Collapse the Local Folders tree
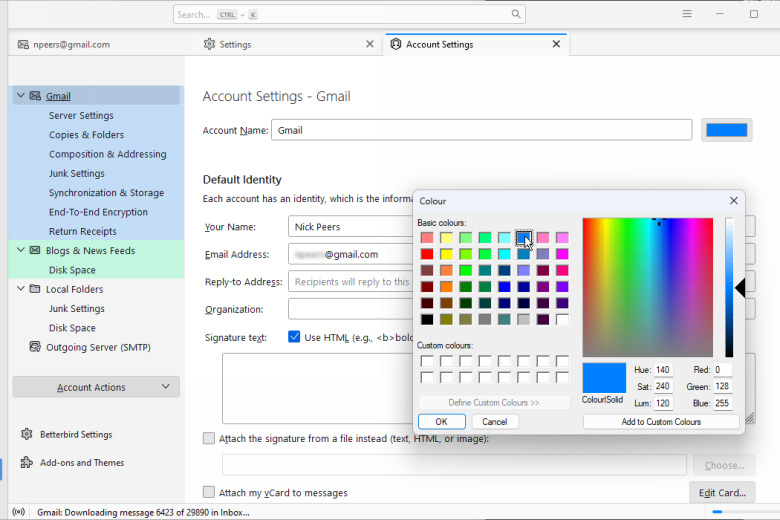This screenshot has height=520, width=780. pyautogui.click(x=20, y=289)
